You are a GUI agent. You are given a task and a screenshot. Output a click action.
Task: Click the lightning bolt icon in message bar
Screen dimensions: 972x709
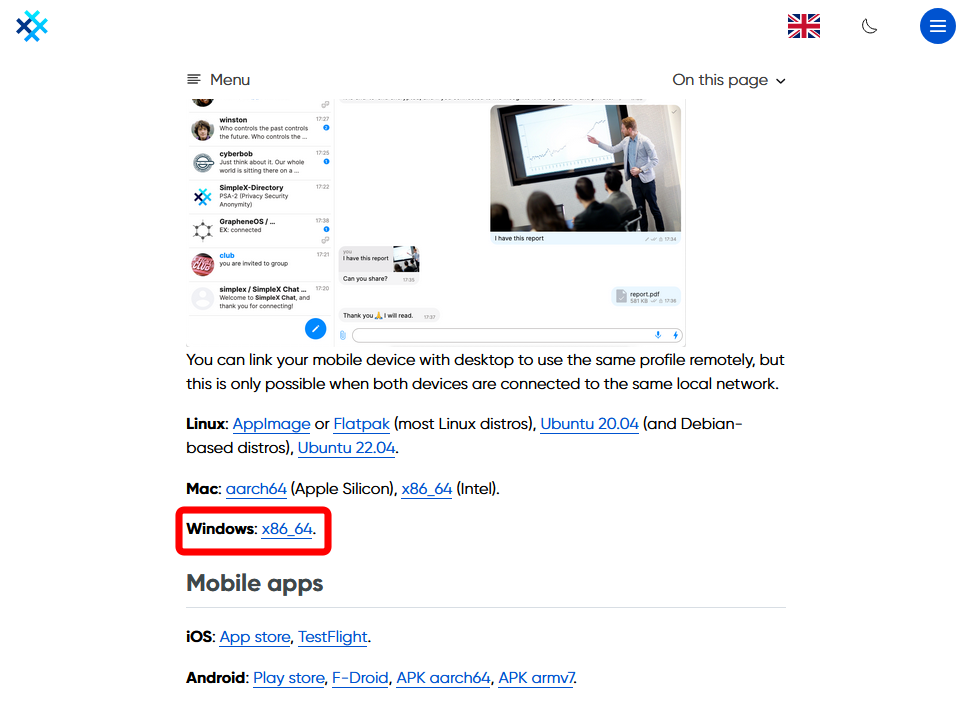(675, 335)
